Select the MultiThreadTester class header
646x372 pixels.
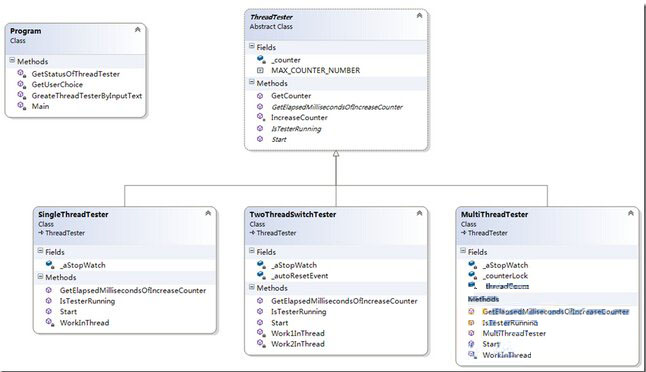(x=547, y=224)
